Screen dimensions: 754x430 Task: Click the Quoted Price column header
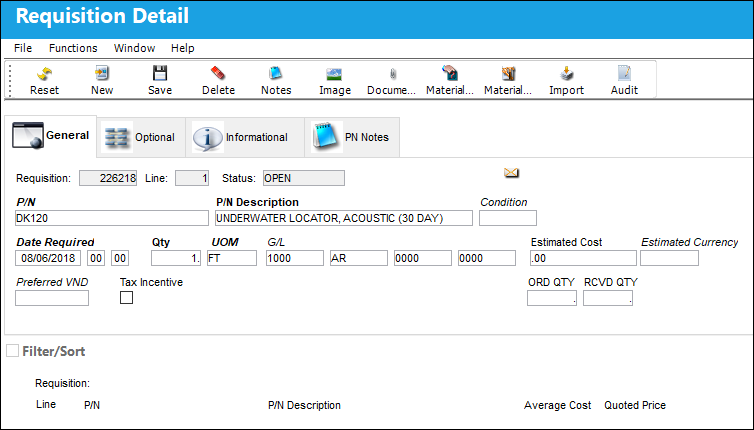click(x=635, y=405)
